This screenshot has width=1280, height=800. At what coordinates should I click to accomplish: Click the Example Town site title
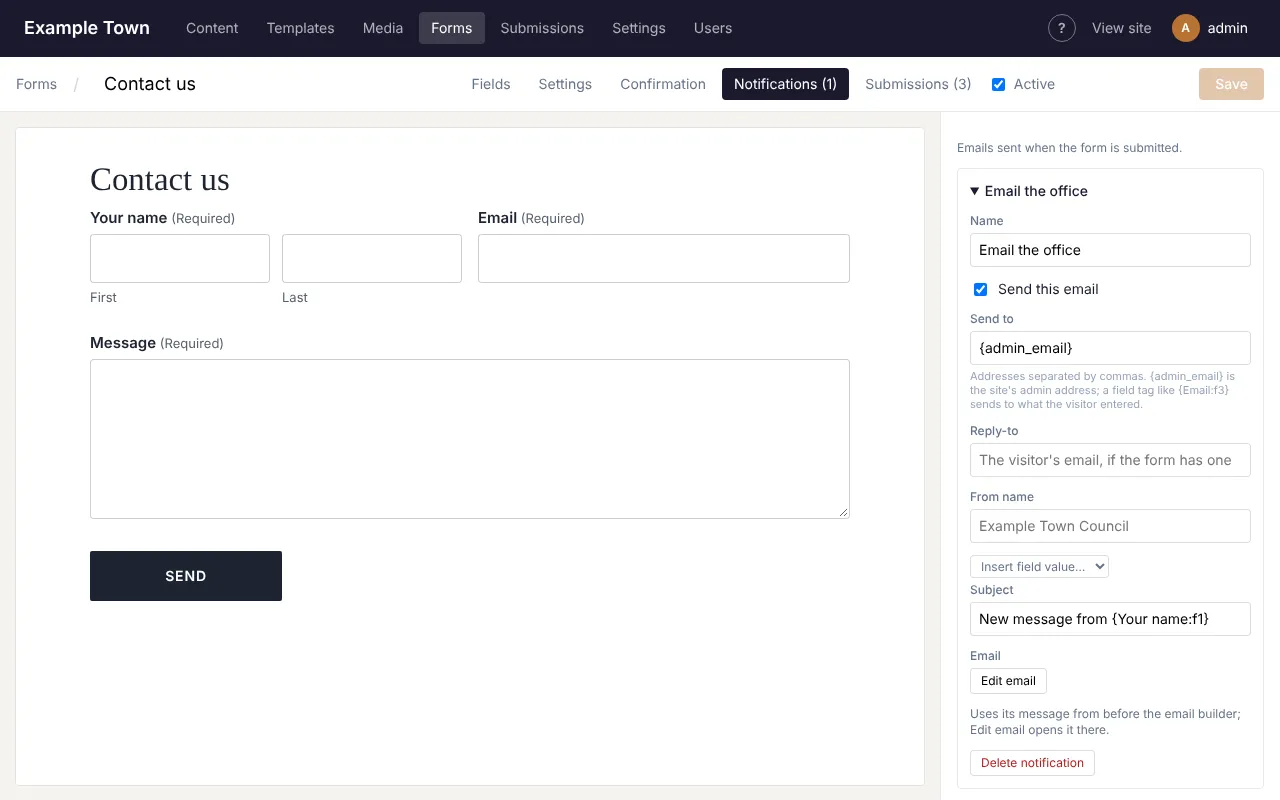coord(87,28)
